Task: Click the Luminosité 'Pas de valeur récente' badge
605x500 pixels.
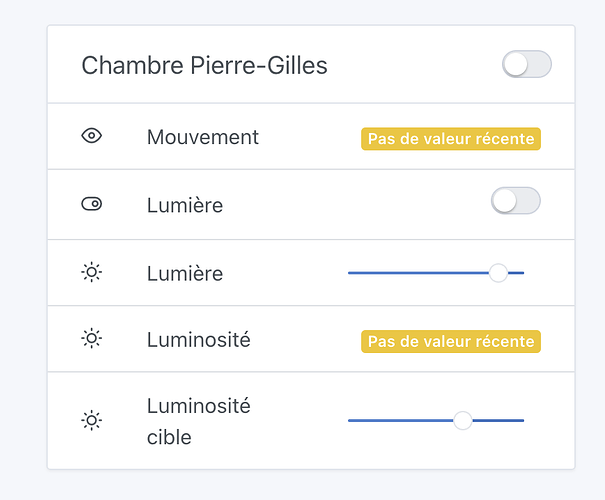Action: click(x=450, y=342)
